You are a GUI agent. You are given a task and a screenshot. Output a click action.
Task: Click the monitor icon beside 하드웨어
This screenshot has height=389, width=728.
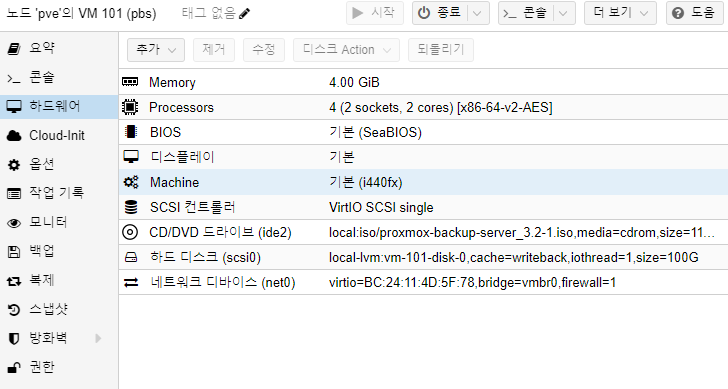click(14, 107)
